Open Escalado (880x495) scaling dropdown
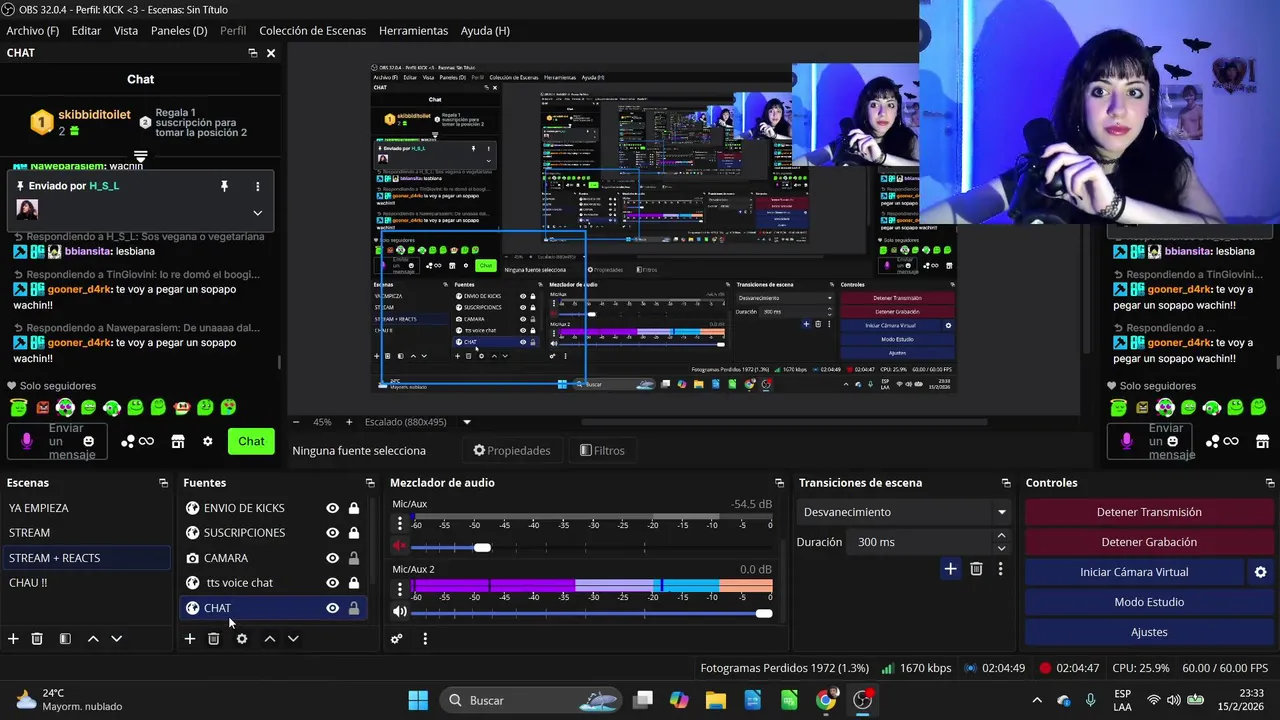The width and height of the screenshot is (1280, 720). click(466, 422)
